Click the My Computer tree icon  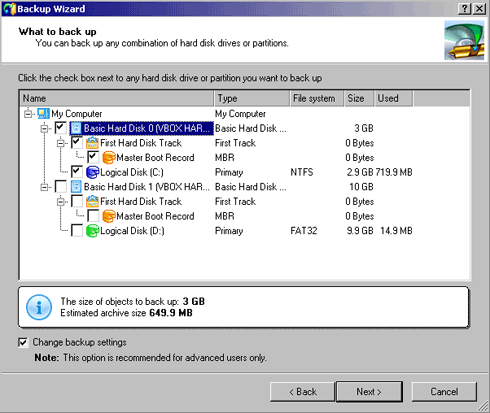pyautogui.click(x=43, y=114)
